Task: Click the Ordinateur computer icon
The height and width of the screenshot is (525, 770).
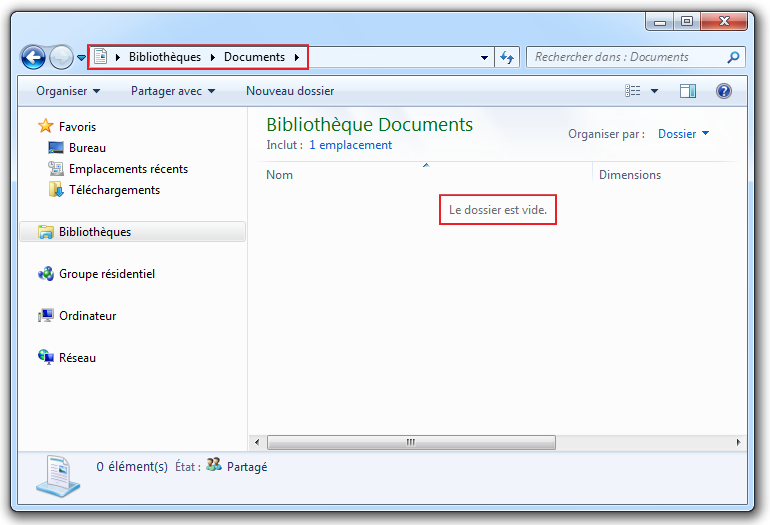Action: [x=46, y=315]
